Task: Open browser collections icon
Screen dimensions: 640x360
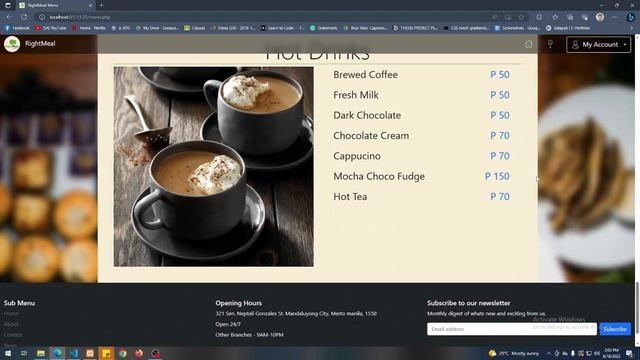Action: click(x=570, y=17)
